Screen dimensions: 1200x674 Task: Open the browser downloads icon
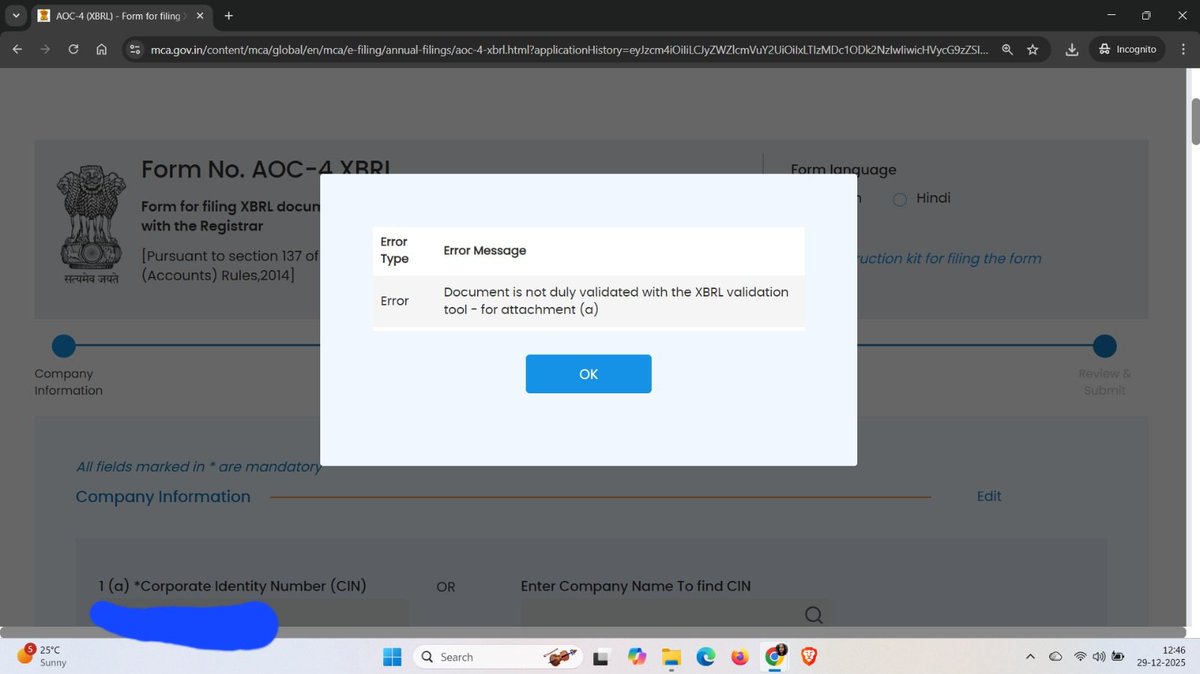click(x=1072, y=49)
